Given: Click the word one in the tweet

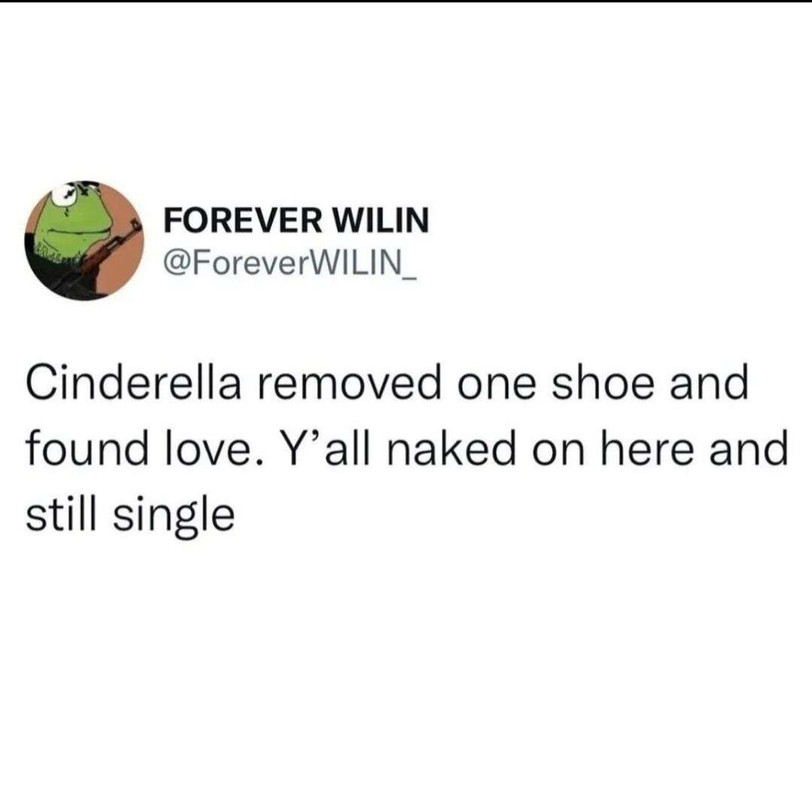Looking at the screenshot, I should coord(496,385).
